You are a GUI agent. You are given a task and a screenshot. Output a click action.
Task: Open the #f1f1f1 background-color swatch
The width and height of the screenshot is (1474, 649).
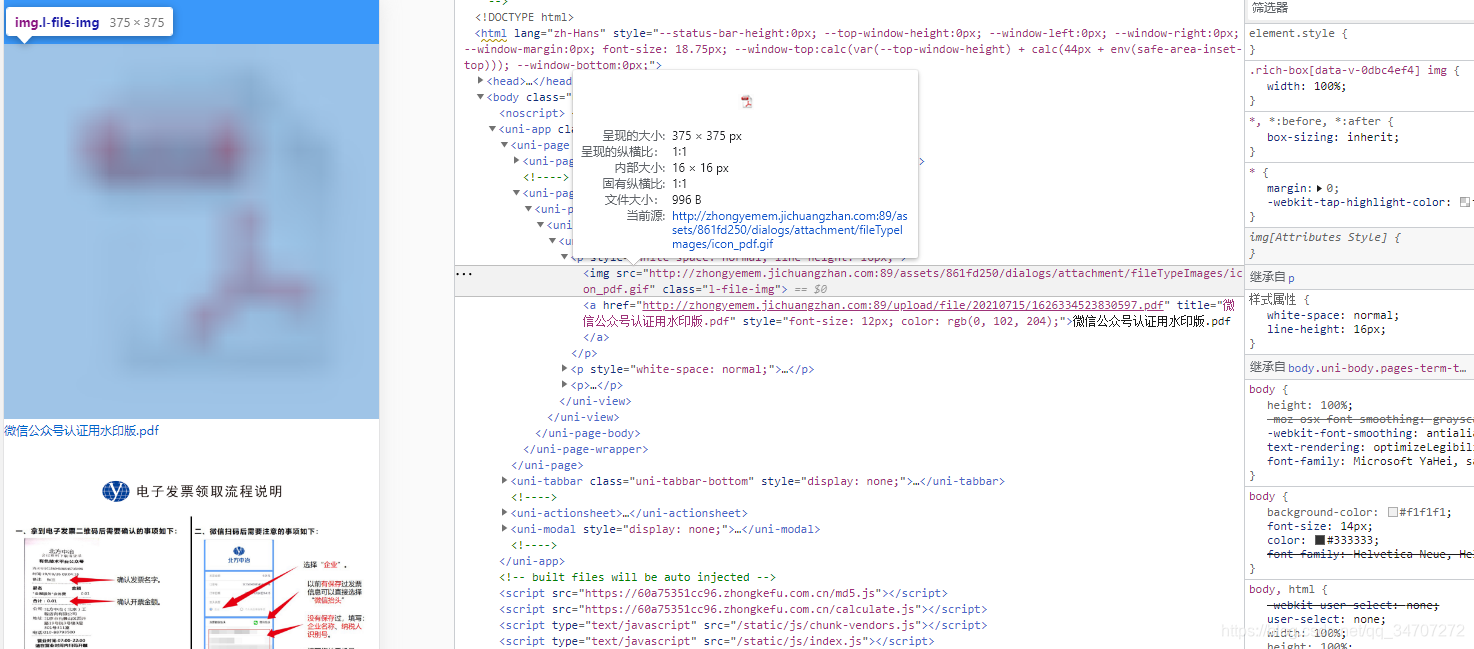(1392, 512)
